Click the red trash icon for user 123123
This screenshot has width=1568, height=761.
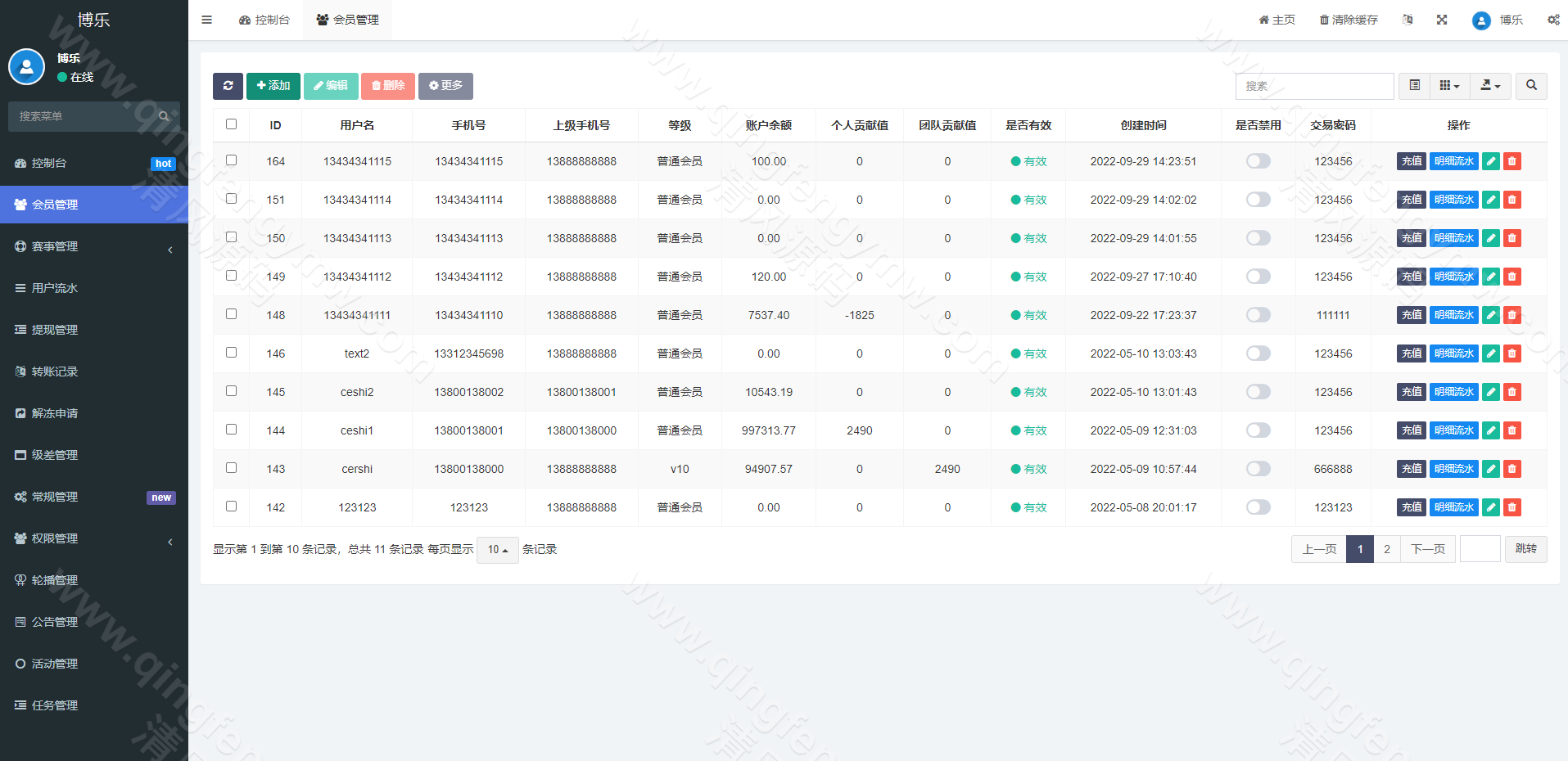click(x=1512, y=507)
